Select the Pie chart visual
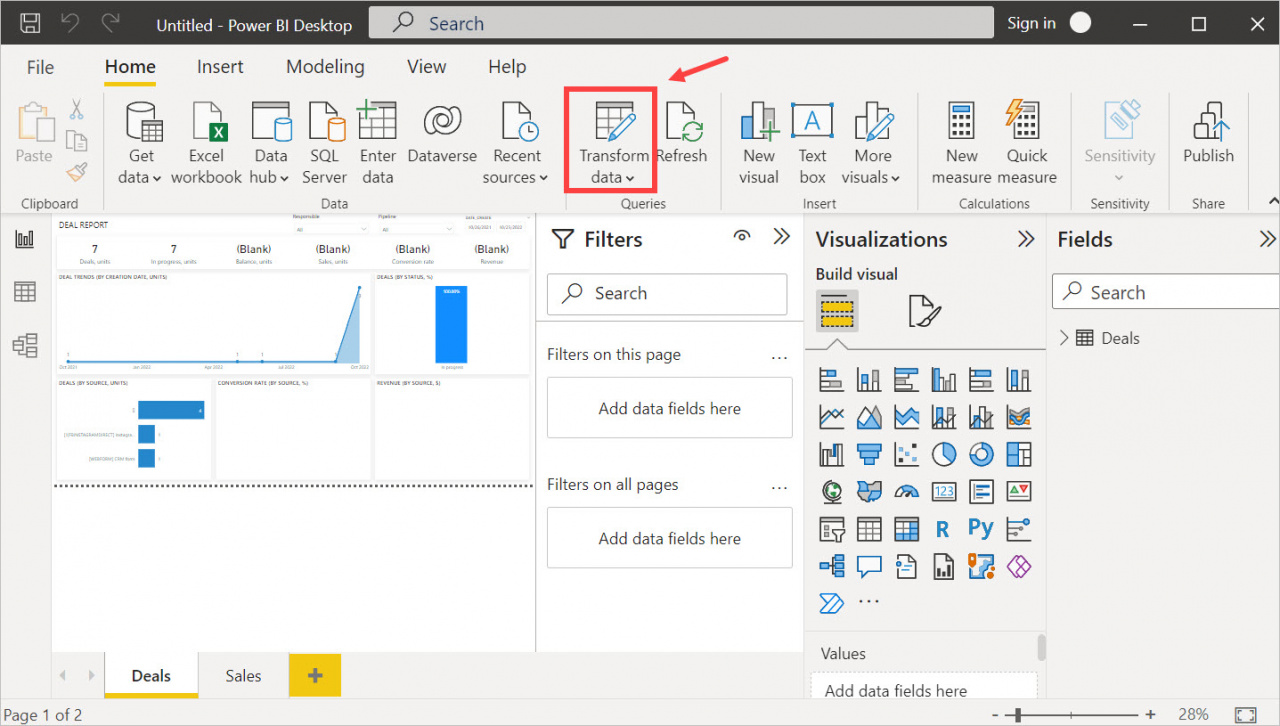 (x=944, y=454)
